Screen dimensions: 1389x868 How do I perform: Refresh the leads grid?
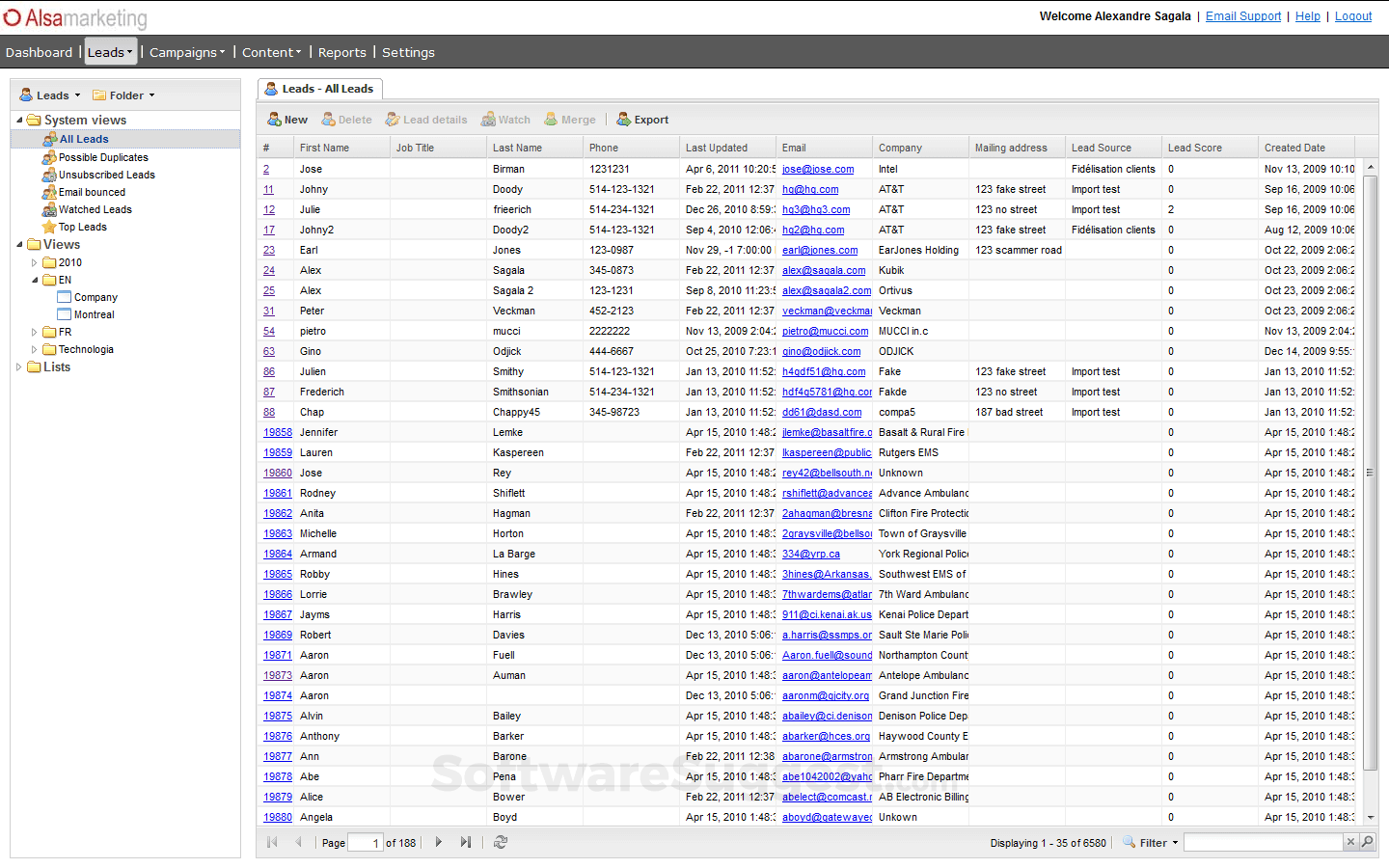pos(501,842)
